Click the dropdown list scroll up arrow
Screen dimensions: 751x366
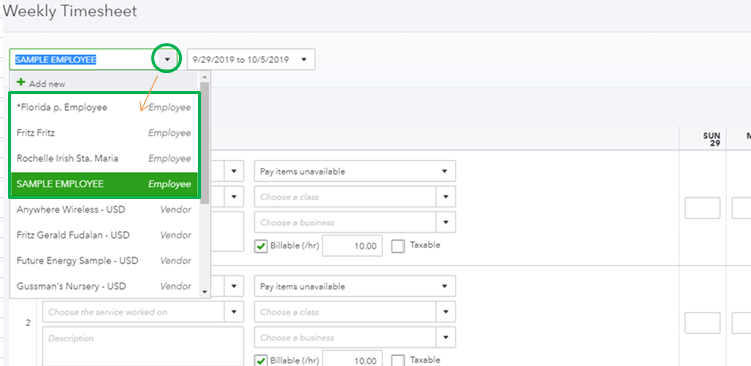pos(205,77)
